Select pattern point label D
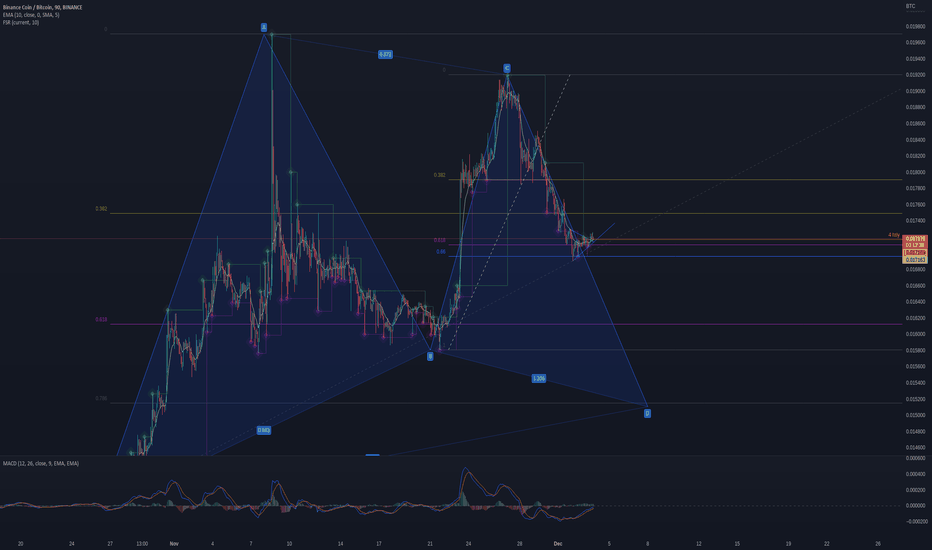This screenshot has width=932, height=550. click(647, 413)
